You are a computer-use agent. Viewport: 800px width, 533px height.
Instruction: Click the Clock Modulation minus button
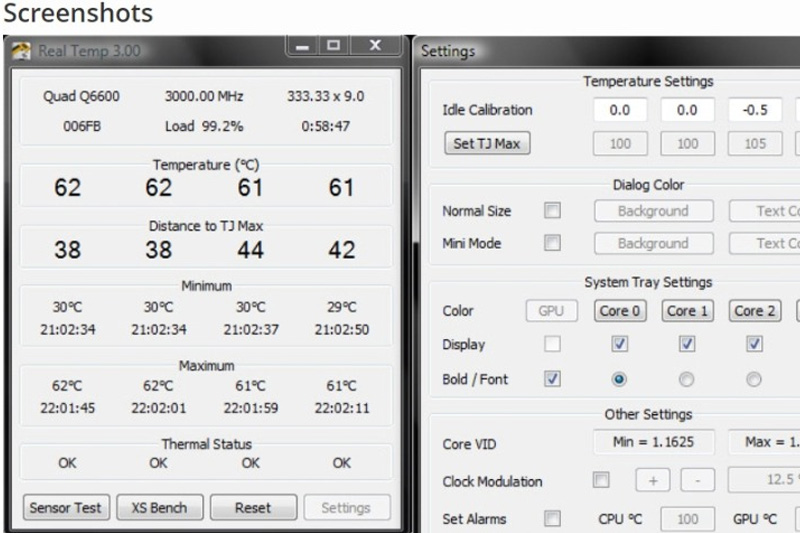pyautogui.click(x=697, y=480)
